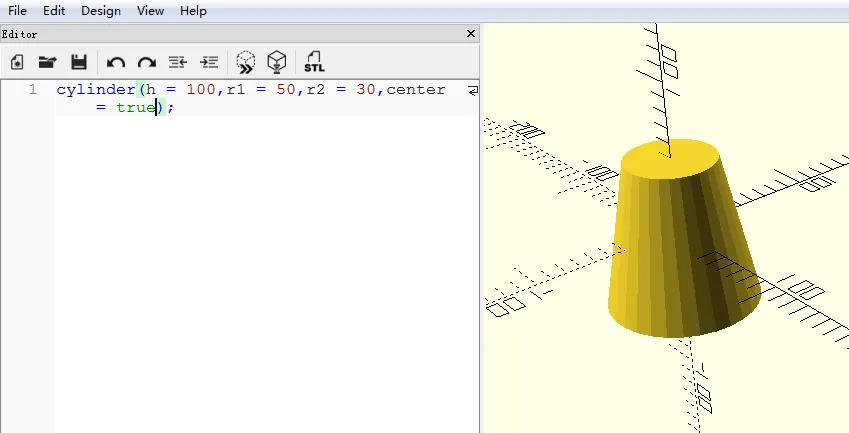Open a file with the folder icon

[x=48, y=62]
